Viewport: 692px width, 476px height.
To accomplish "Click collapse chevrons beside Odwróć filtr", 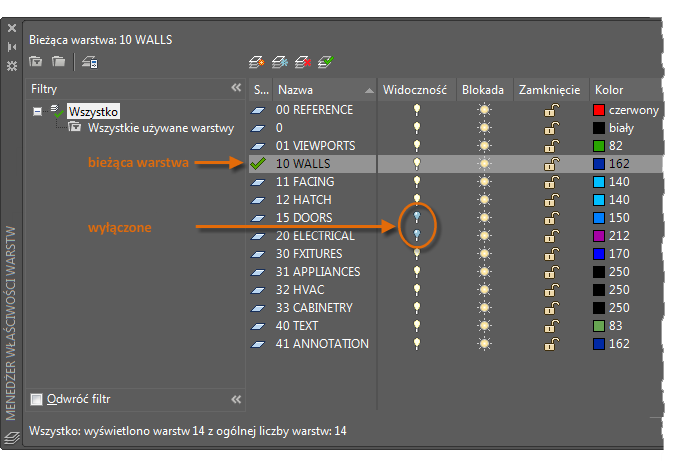I will click(x=236, y=400).
